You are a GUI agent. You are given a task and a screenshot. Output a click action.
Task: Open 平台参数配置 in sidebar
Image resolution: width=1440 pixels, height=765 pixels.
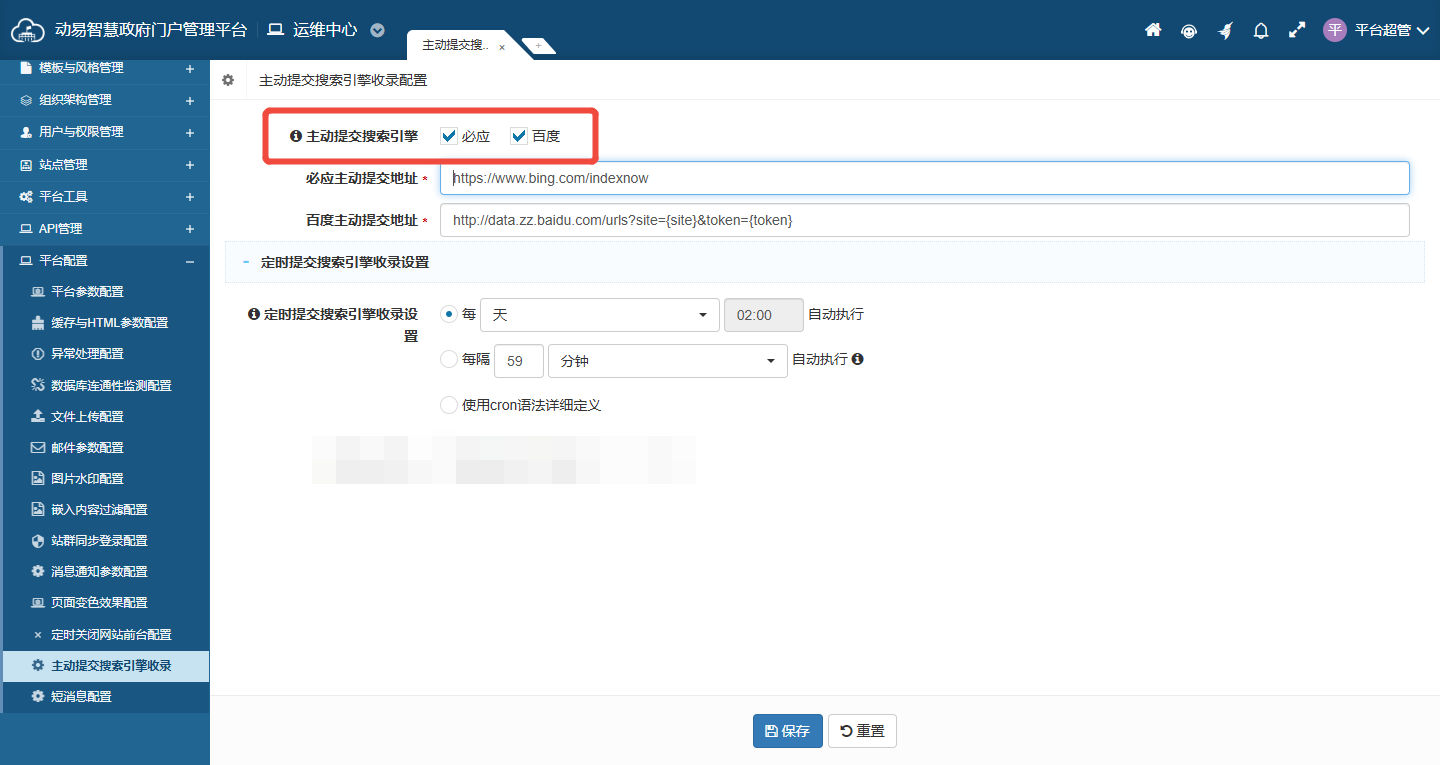pos(87,292)
